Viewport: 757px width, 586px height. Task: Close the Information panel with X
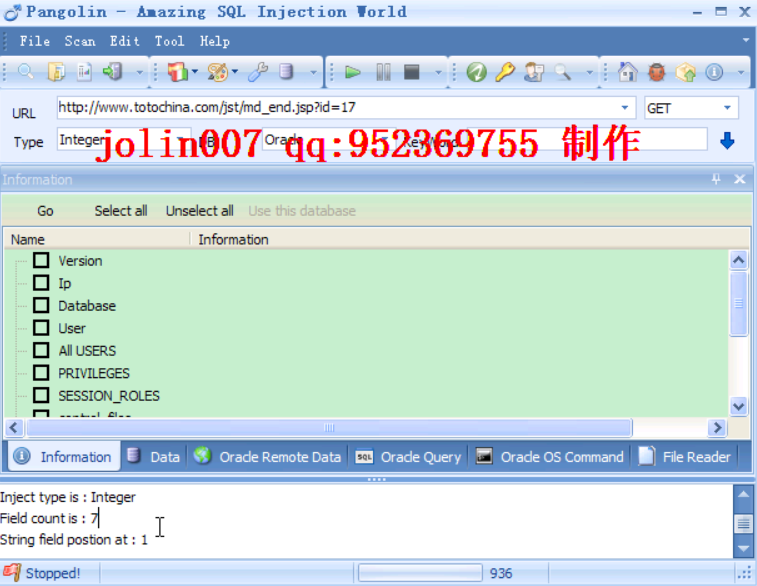(739, 179)
